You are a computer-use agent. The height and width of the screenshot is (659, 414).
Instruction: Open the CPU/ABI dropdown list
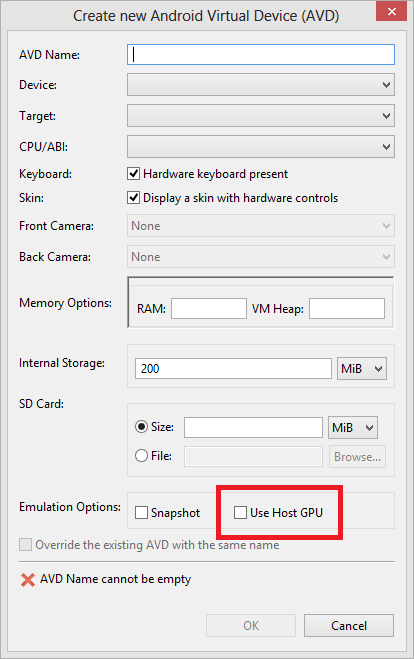[x=261, y=147]
